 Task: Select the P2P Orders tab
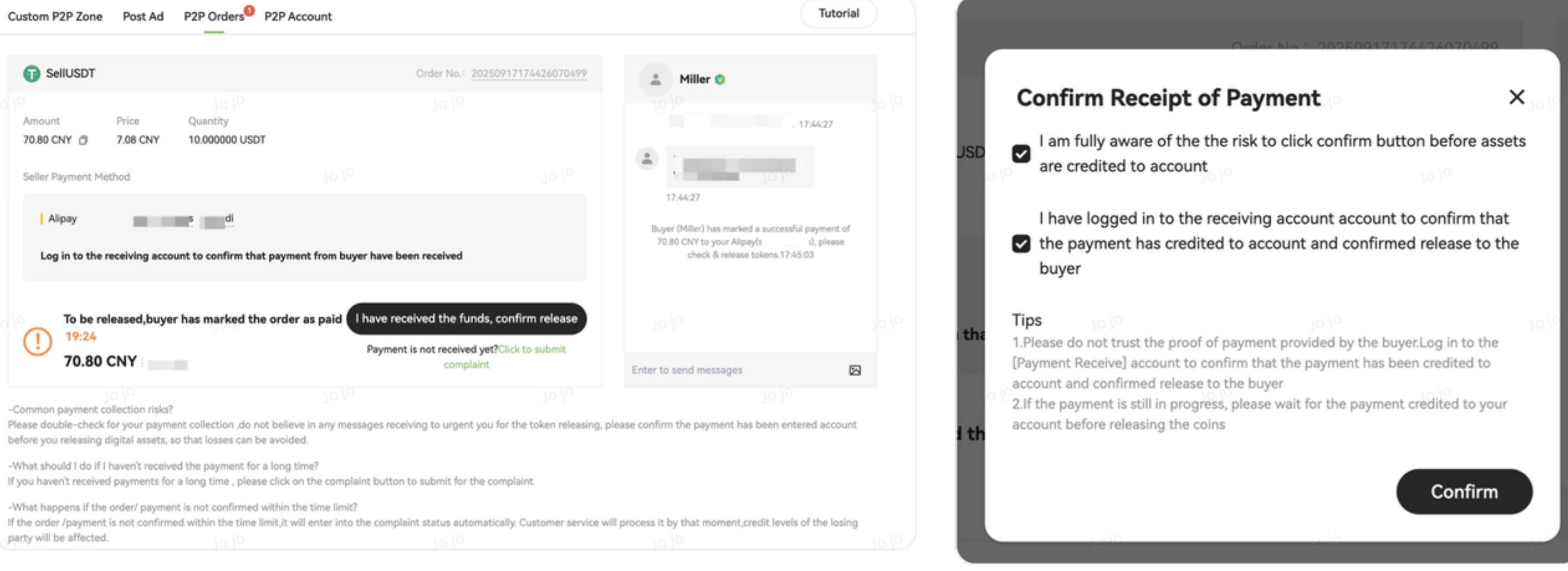[214, 17]
